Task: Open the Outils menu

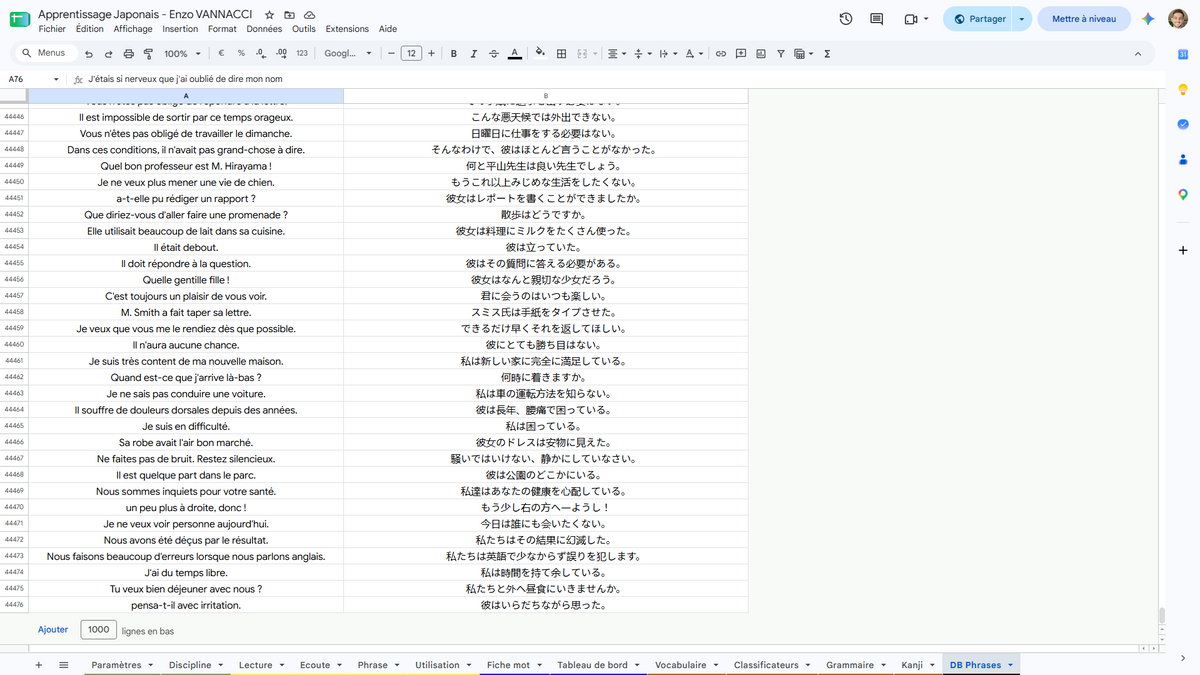Action: pos(304,29)
